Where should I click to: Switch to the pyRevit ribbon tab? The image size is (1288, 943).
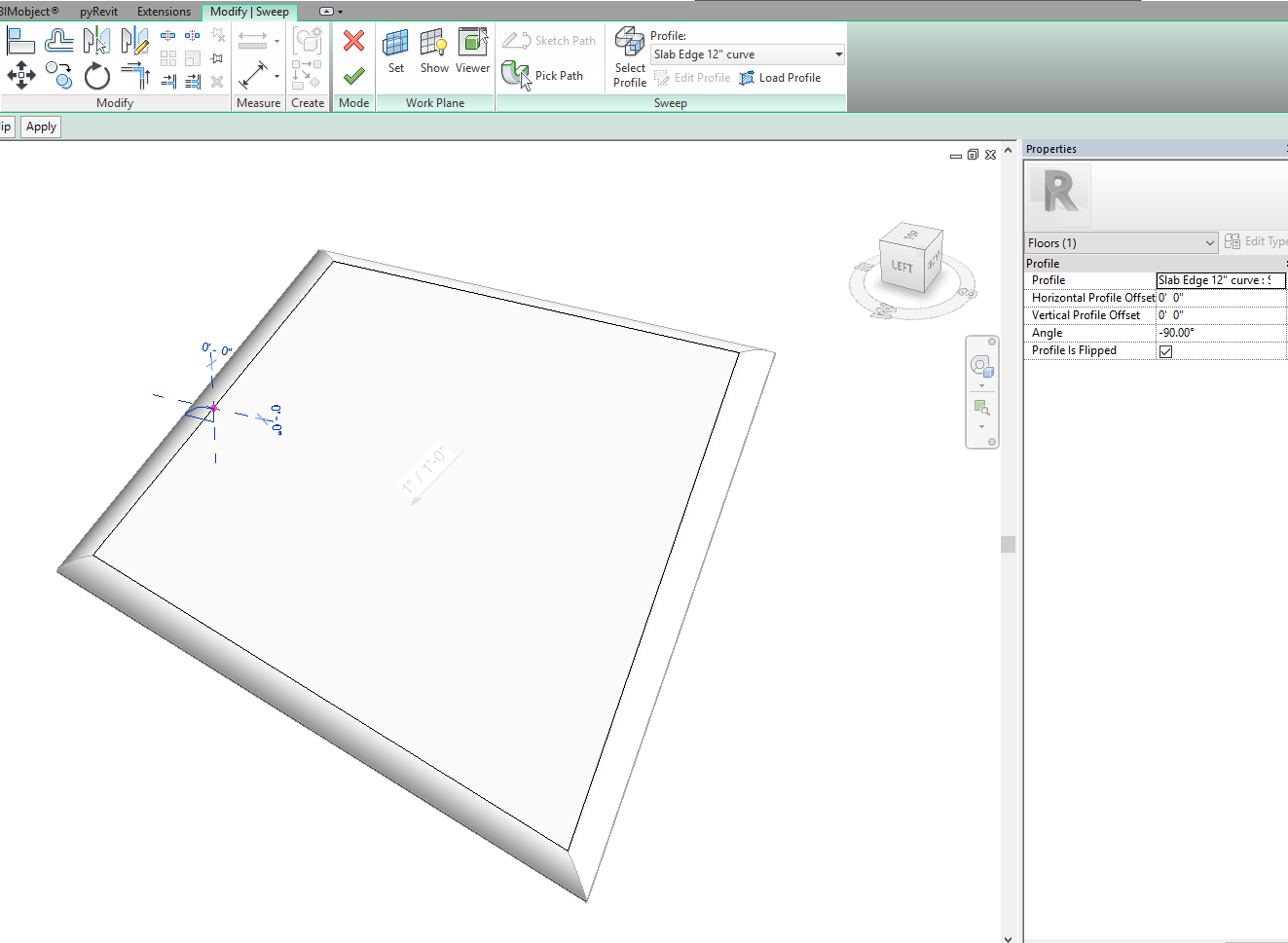click(x=98, y=12)
